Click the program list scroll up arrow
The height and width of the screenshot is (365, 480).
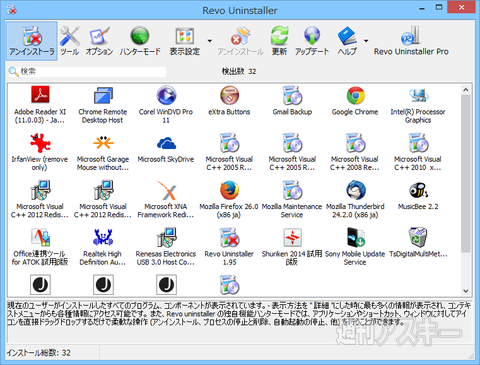tap(466, 90)
